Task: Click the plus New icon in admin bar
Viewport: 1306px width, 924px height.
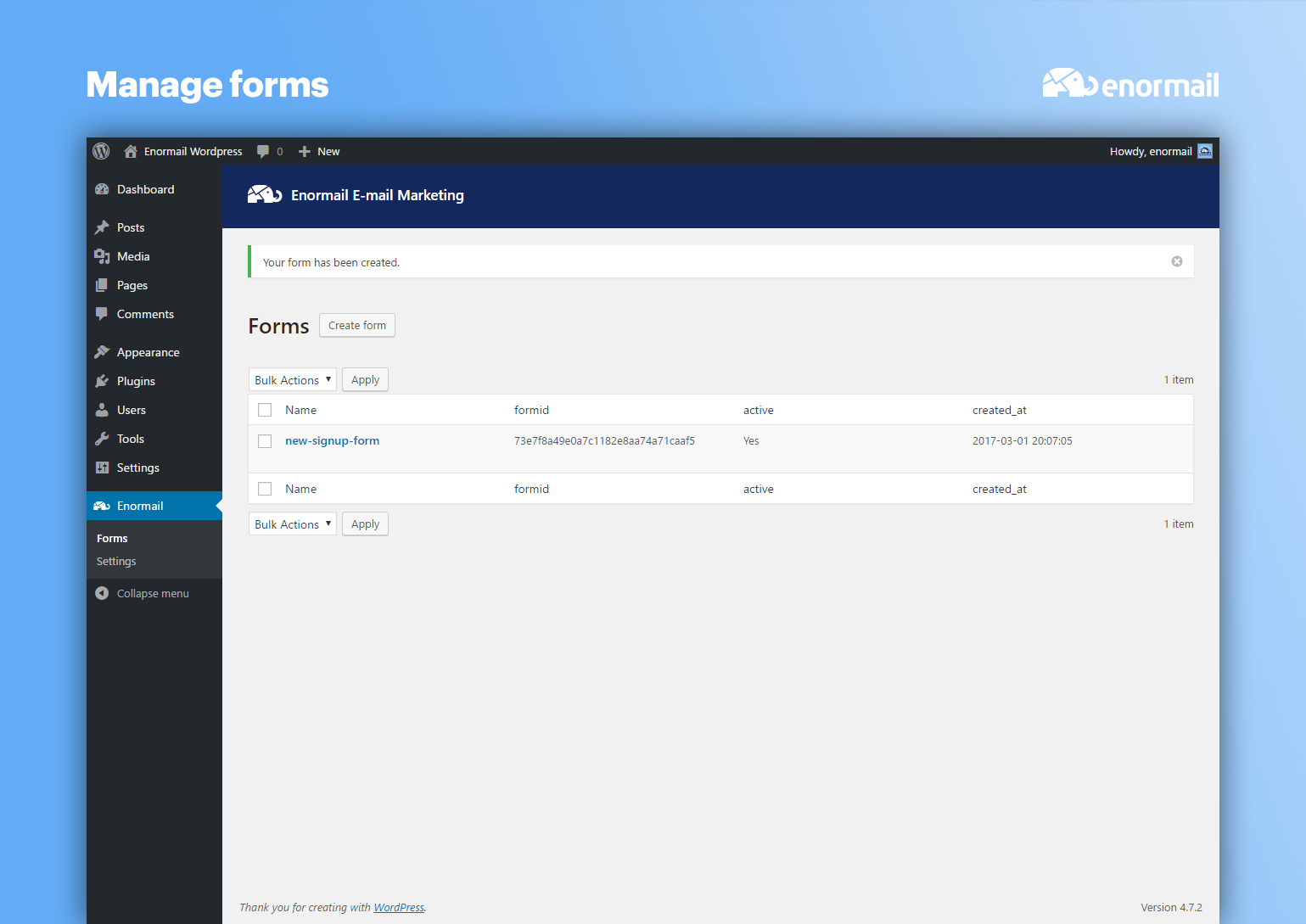Action: [304, 151]
